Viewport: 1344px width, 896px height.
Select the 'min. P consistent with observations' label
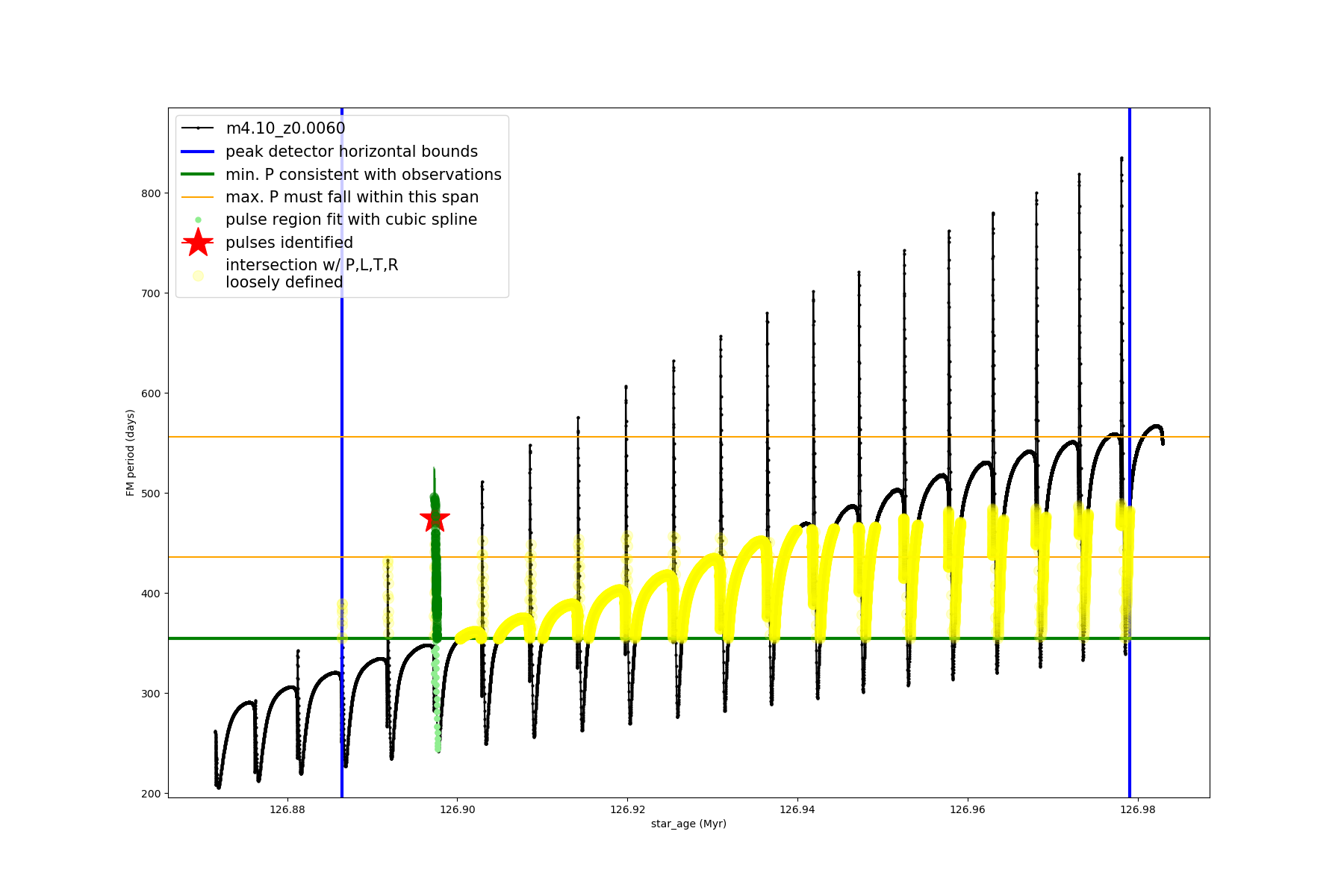point(363,174)
